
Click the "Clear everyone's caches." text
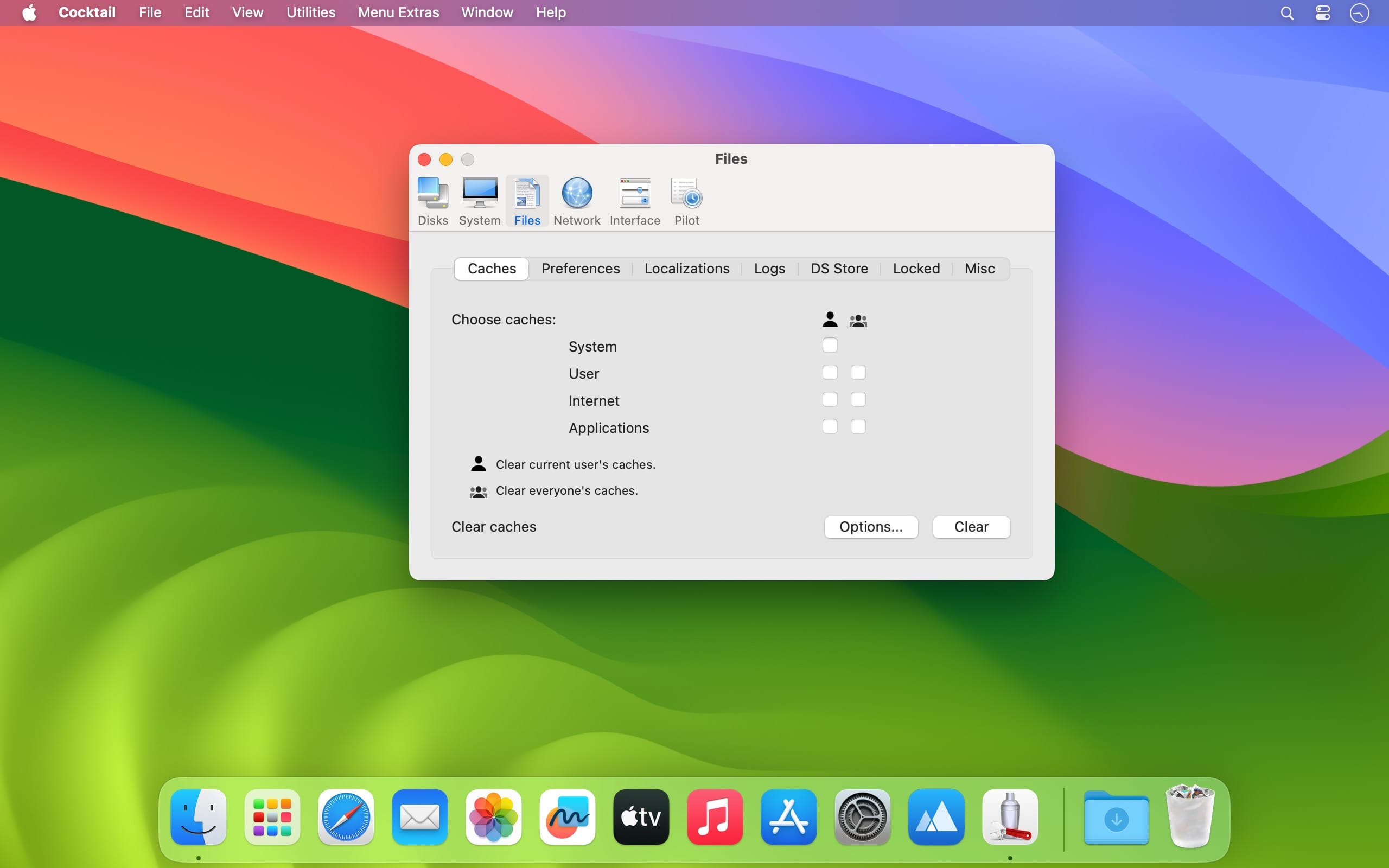tap(567, 491)
